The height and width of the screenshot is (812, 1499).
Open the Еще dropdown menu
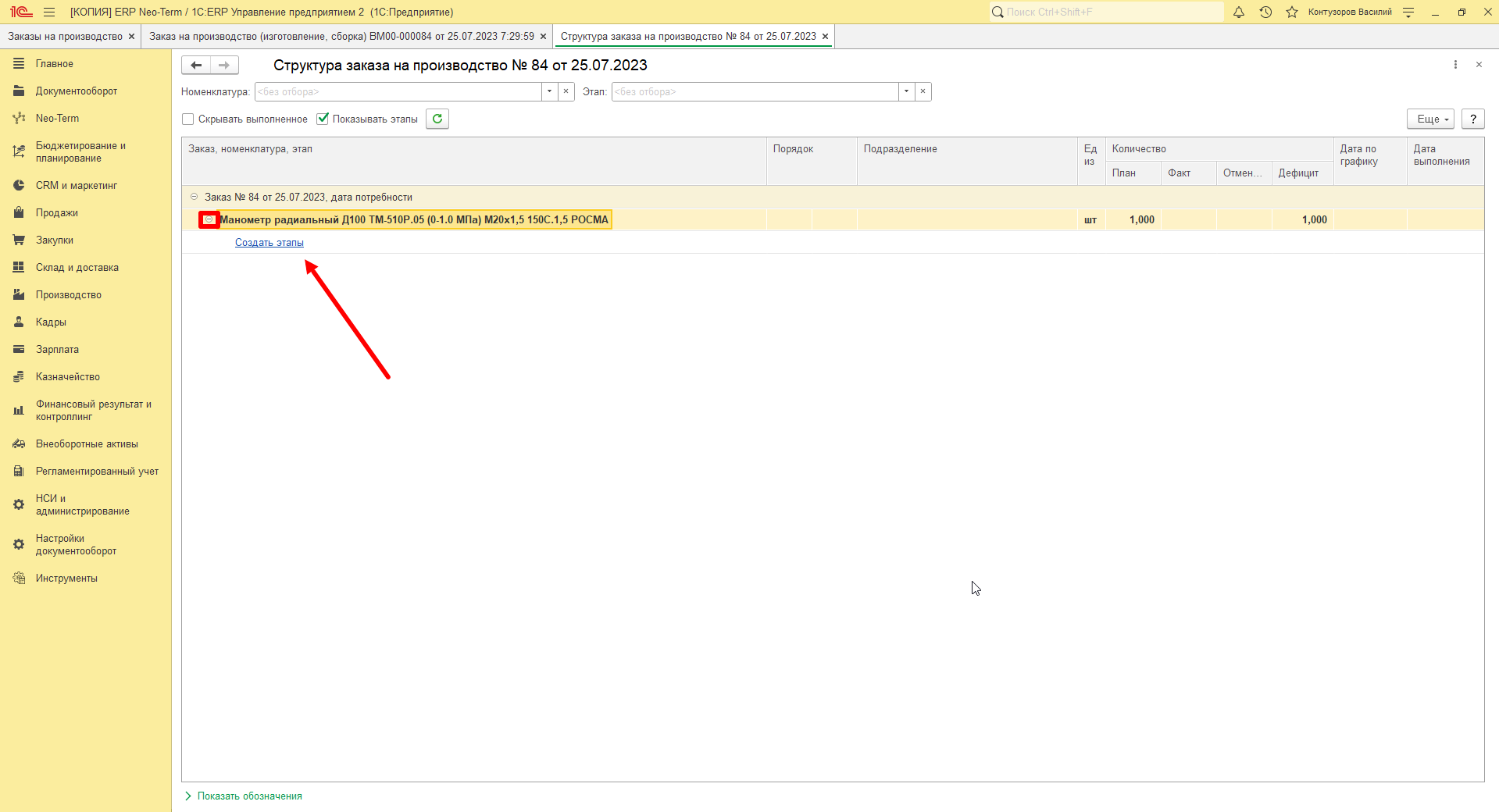click(x=1431, y=119)
